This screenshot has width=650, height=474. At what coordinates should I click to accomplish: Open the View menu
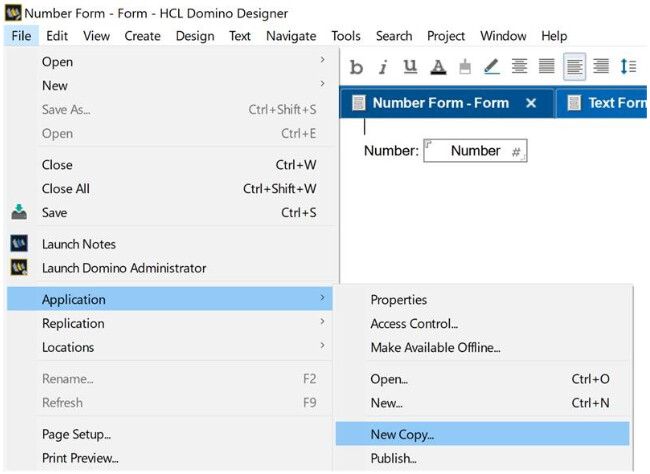tap(96, 36)
